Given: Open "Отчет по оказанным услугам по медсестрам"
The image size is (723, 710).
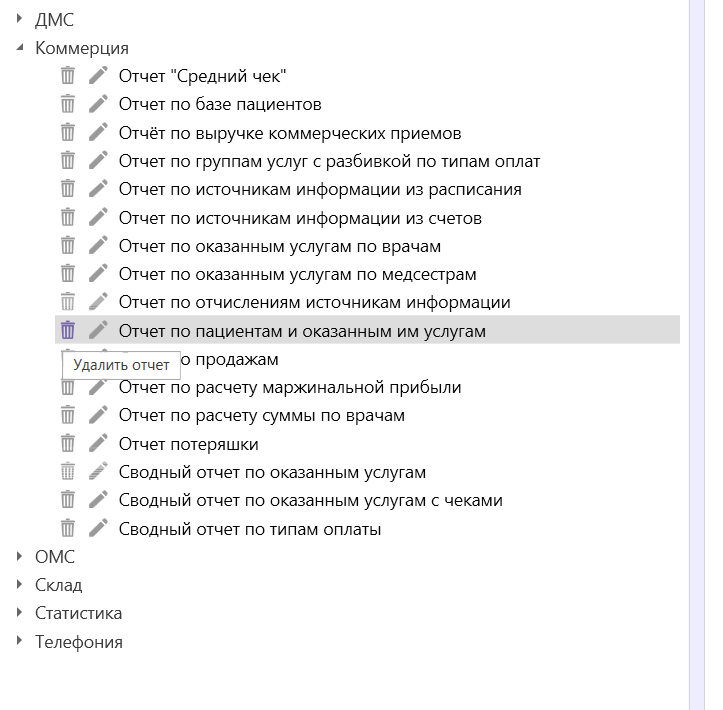Looking at the screenshot, I should pyautogui.click(x=297, y=274).
